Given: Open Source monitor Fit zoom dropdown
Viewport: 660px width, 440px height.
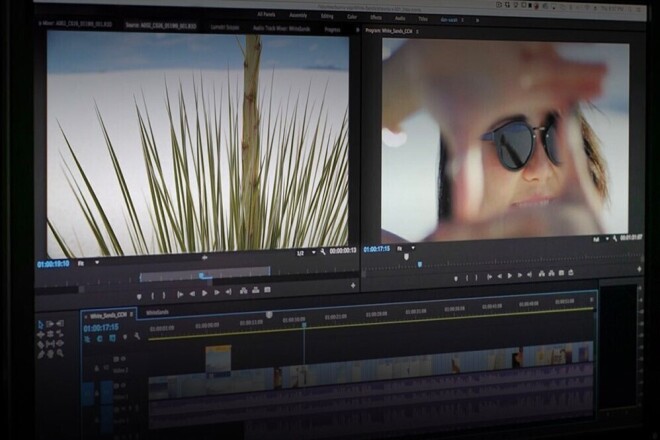Looking at the screenshot, I should pos(88,263).
